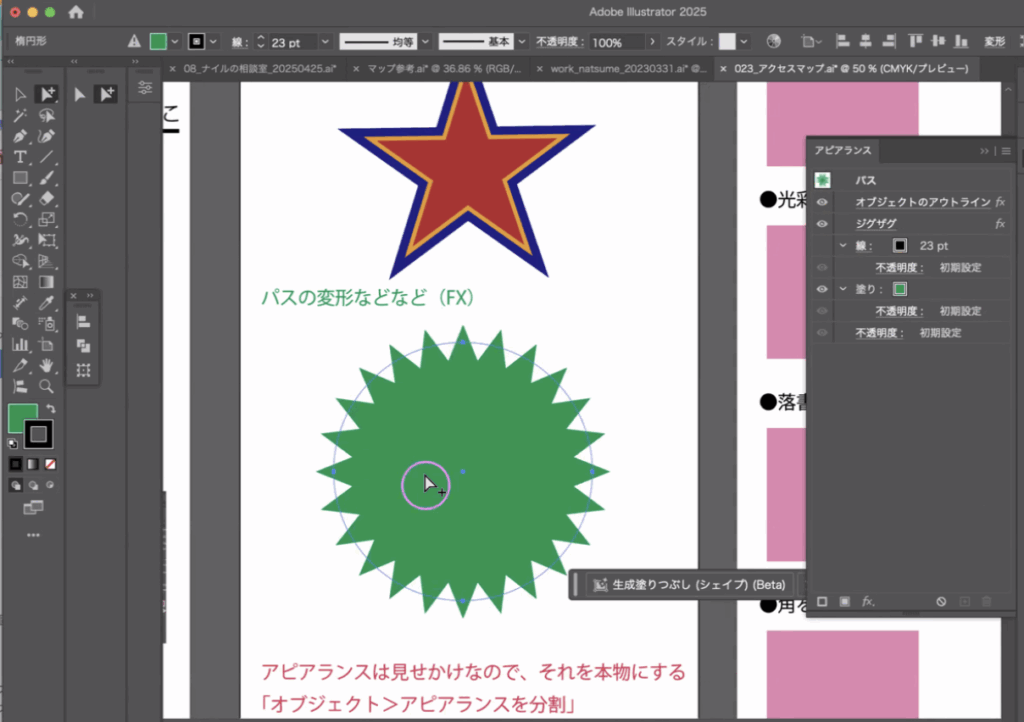
Task: Toggle visibility of オブジェクトのアウトライン effect
Action: (x=822, y=202)
